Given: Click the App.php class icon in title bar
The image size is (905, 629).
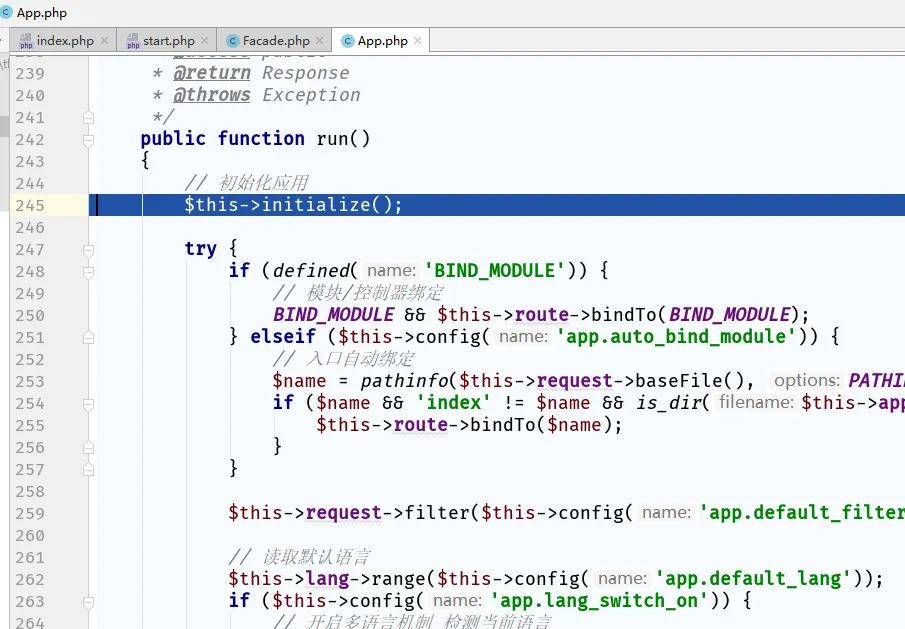Looking at the screenshot, I should pos(7,13).
